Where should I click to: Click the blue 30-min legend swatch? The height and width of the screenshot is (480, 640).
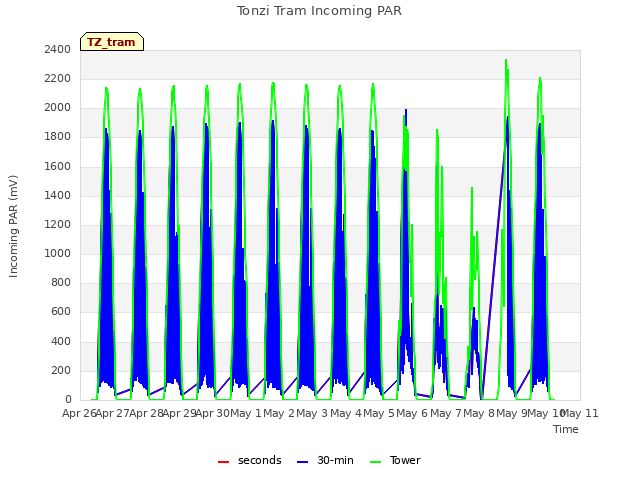(x=302, y=462)
